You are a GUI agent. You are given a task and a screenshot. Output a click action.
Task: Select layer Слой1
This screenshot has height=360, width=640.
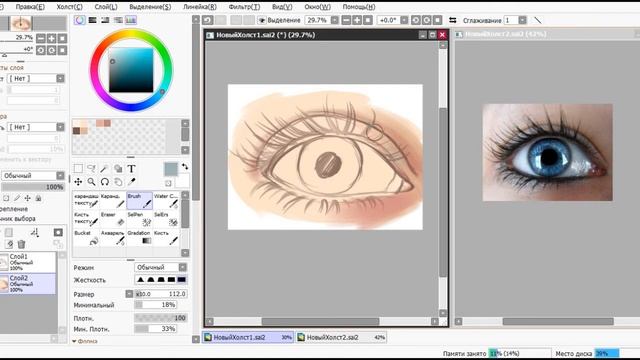(28, 262)
